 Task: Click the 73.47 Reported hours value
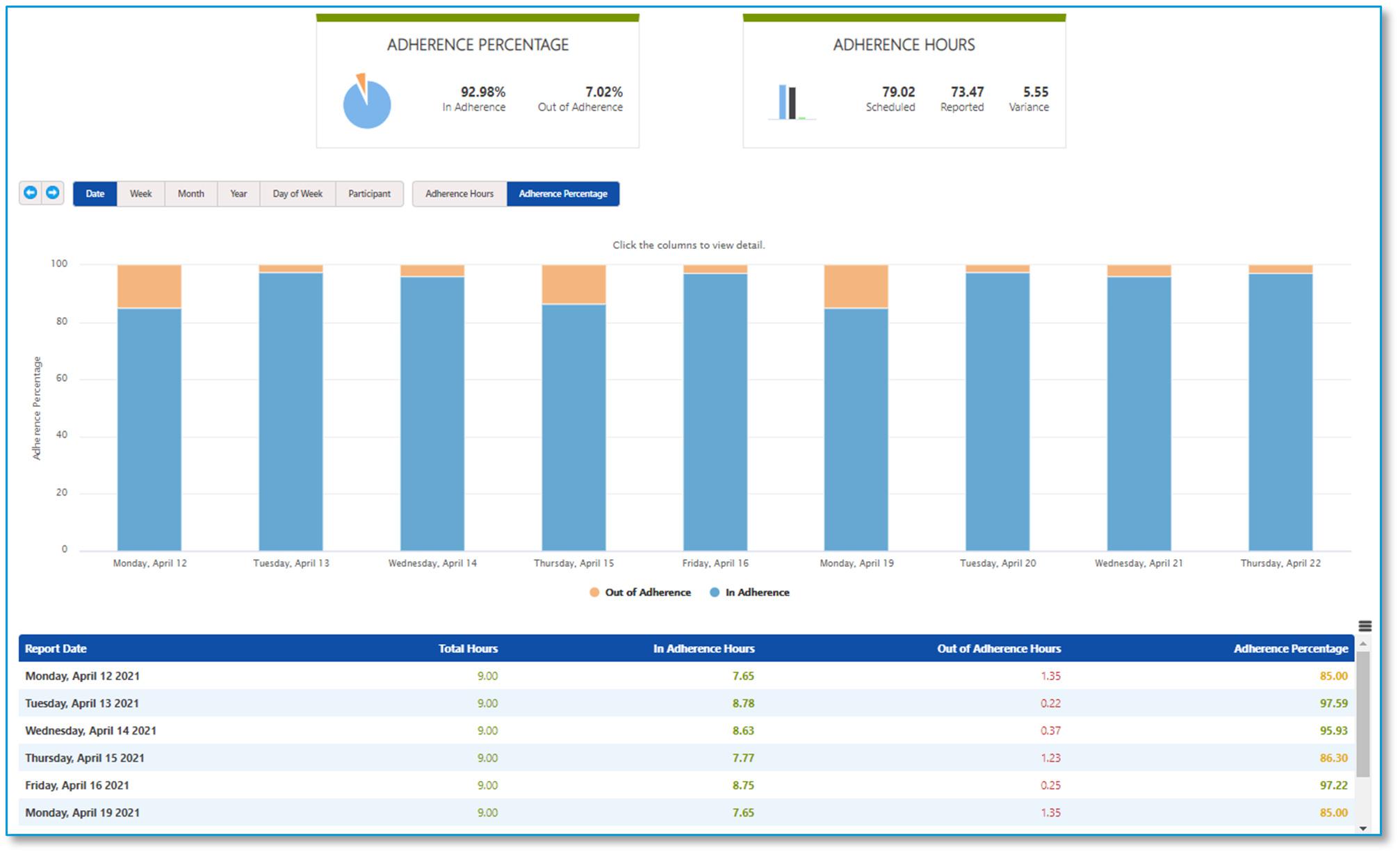[x=967, y=92]
